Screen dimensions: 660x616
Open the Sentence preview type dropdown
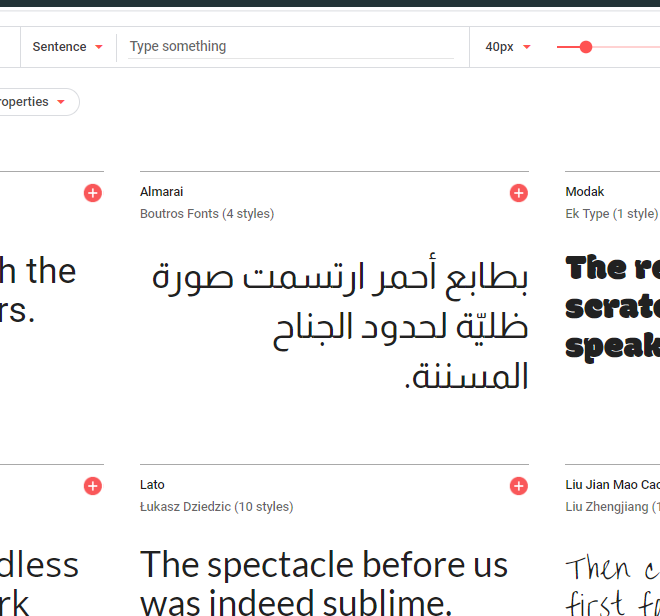pos(68,47)
